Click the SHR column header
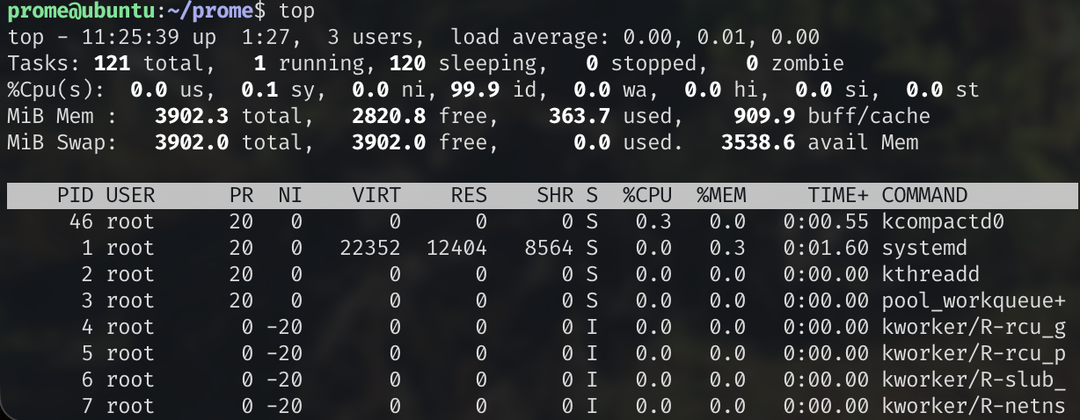The width and height of the screenshot is (1080, 420). point(553,195)
